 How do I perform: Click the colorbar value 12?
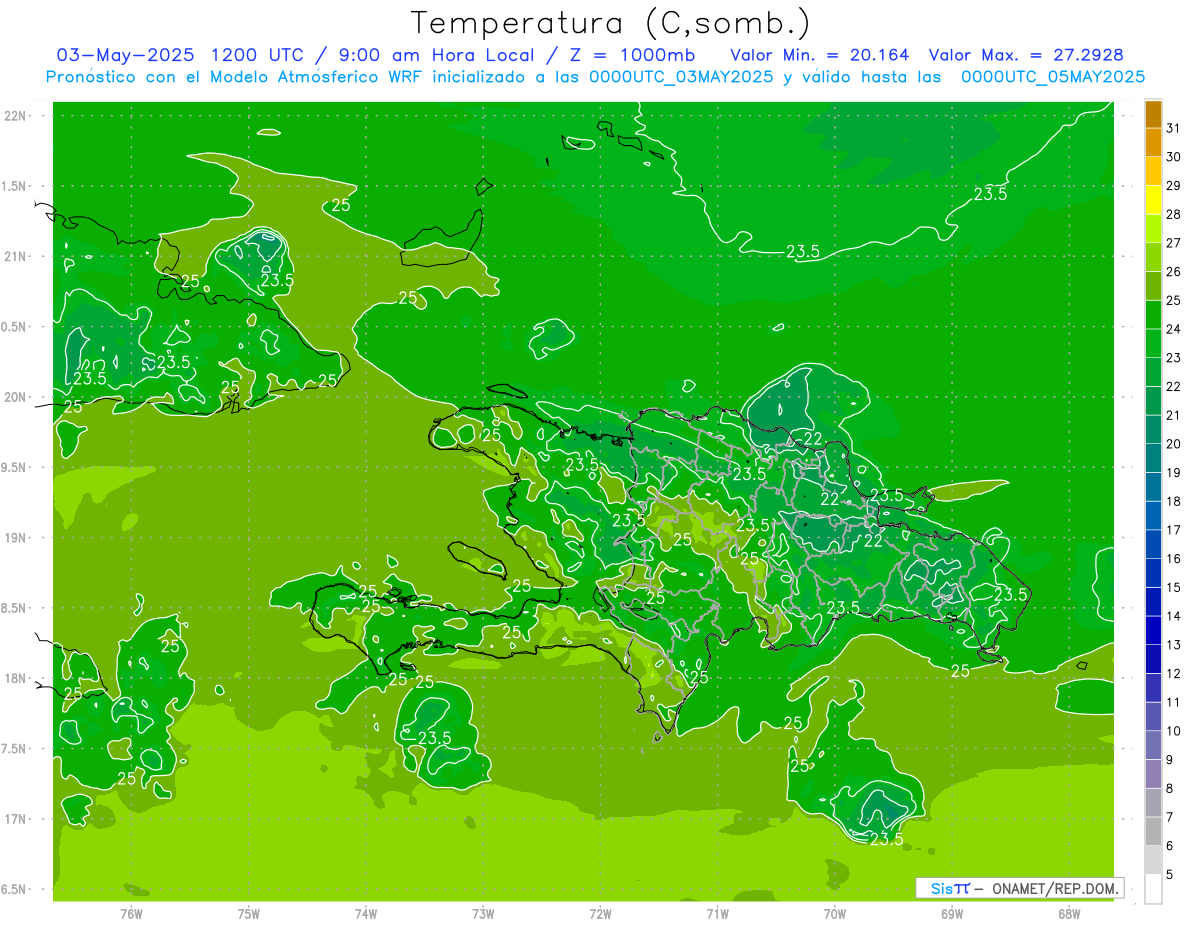coord(1174,674)
